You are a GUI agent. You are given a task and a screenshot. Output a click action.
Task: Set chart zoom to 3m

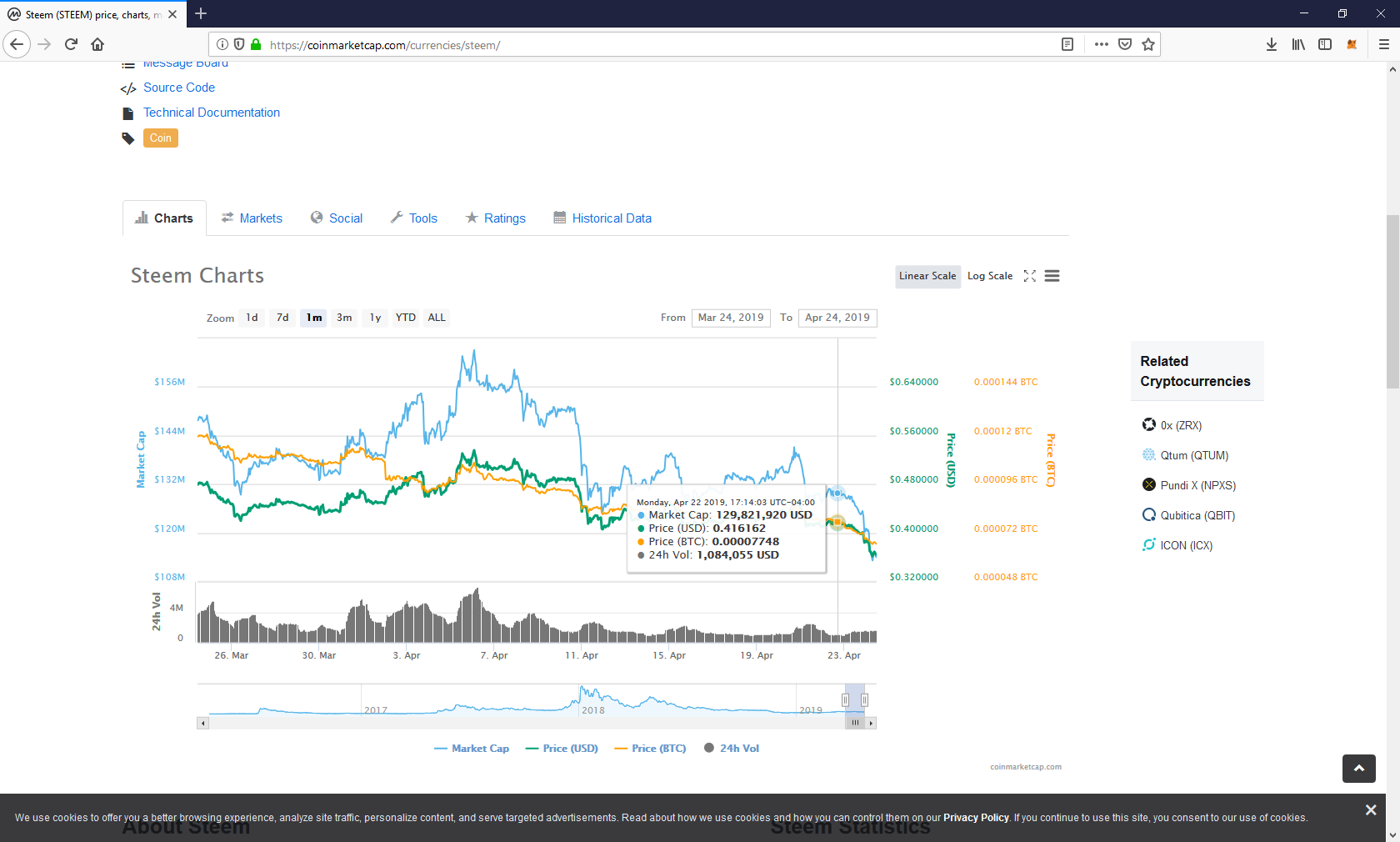point(344,318)
